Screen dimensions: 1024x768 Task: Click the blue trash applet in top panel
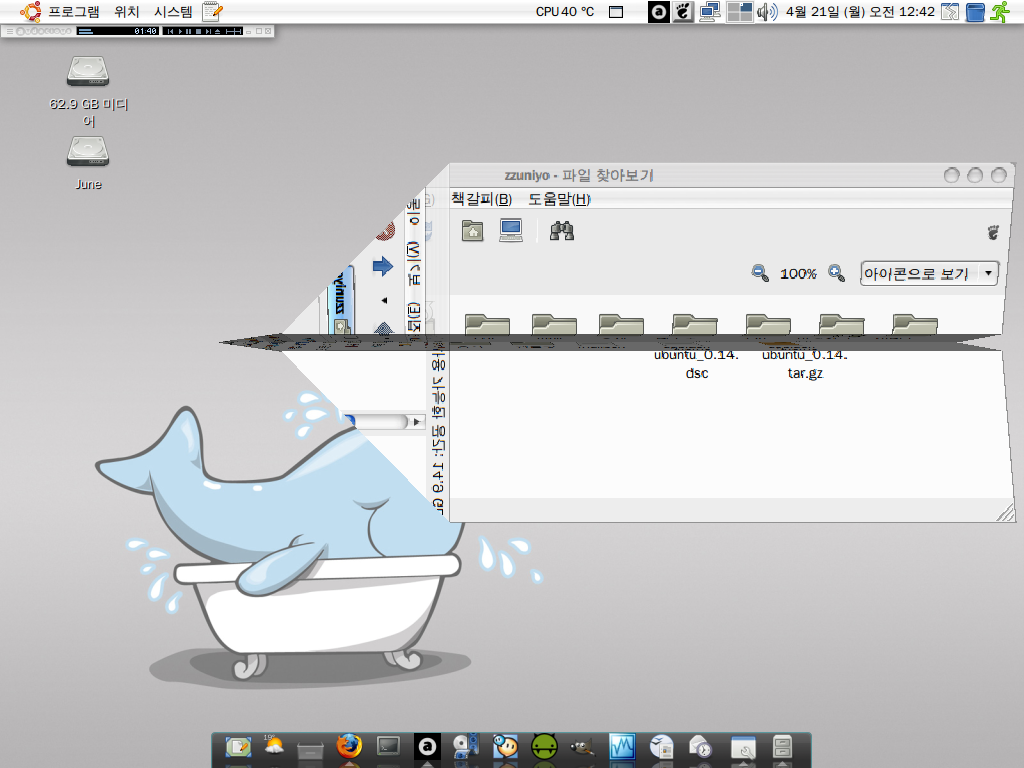point(975,12)
